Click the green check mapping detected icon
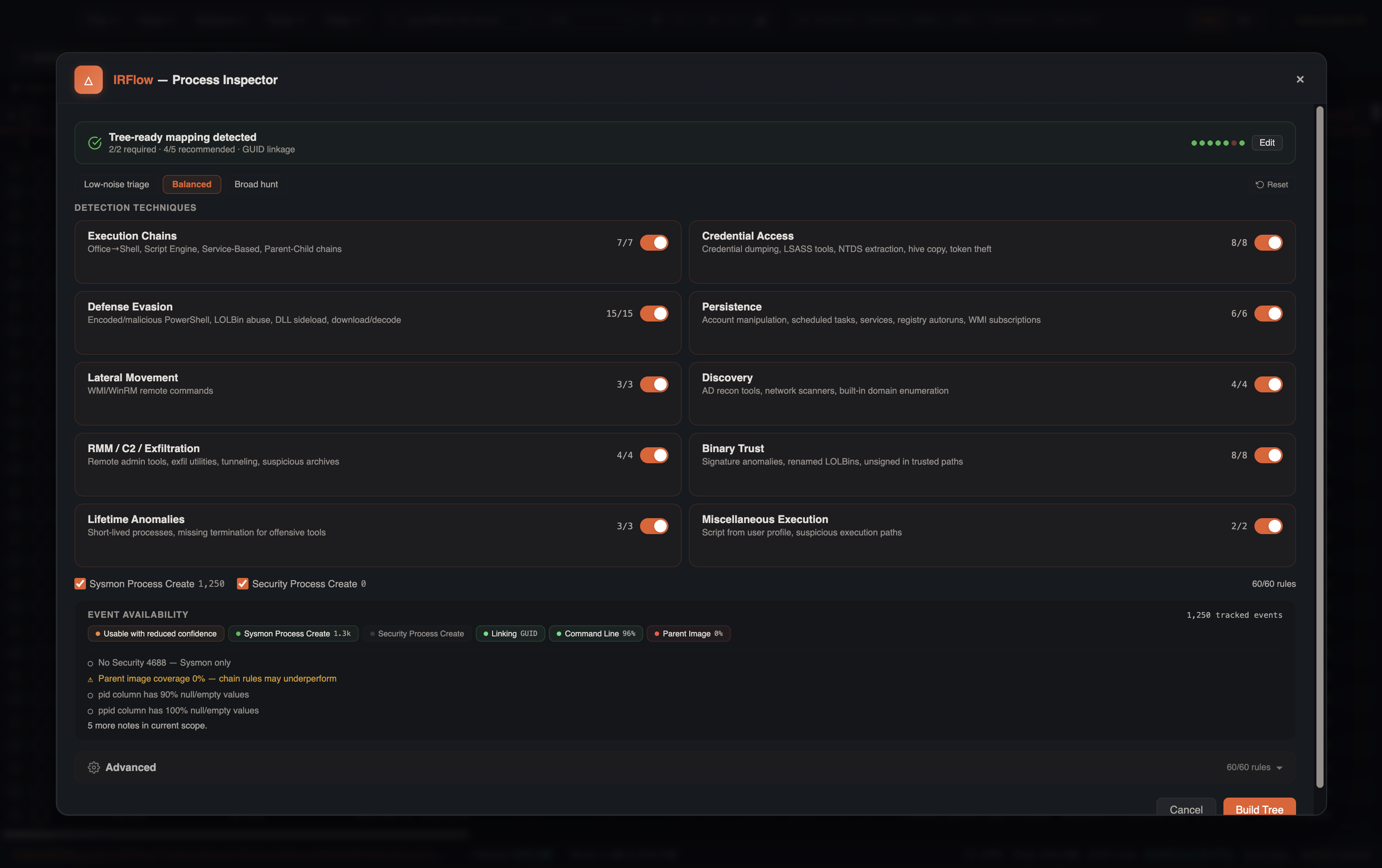The image size is (1382, 868). (x=95, y=143)
